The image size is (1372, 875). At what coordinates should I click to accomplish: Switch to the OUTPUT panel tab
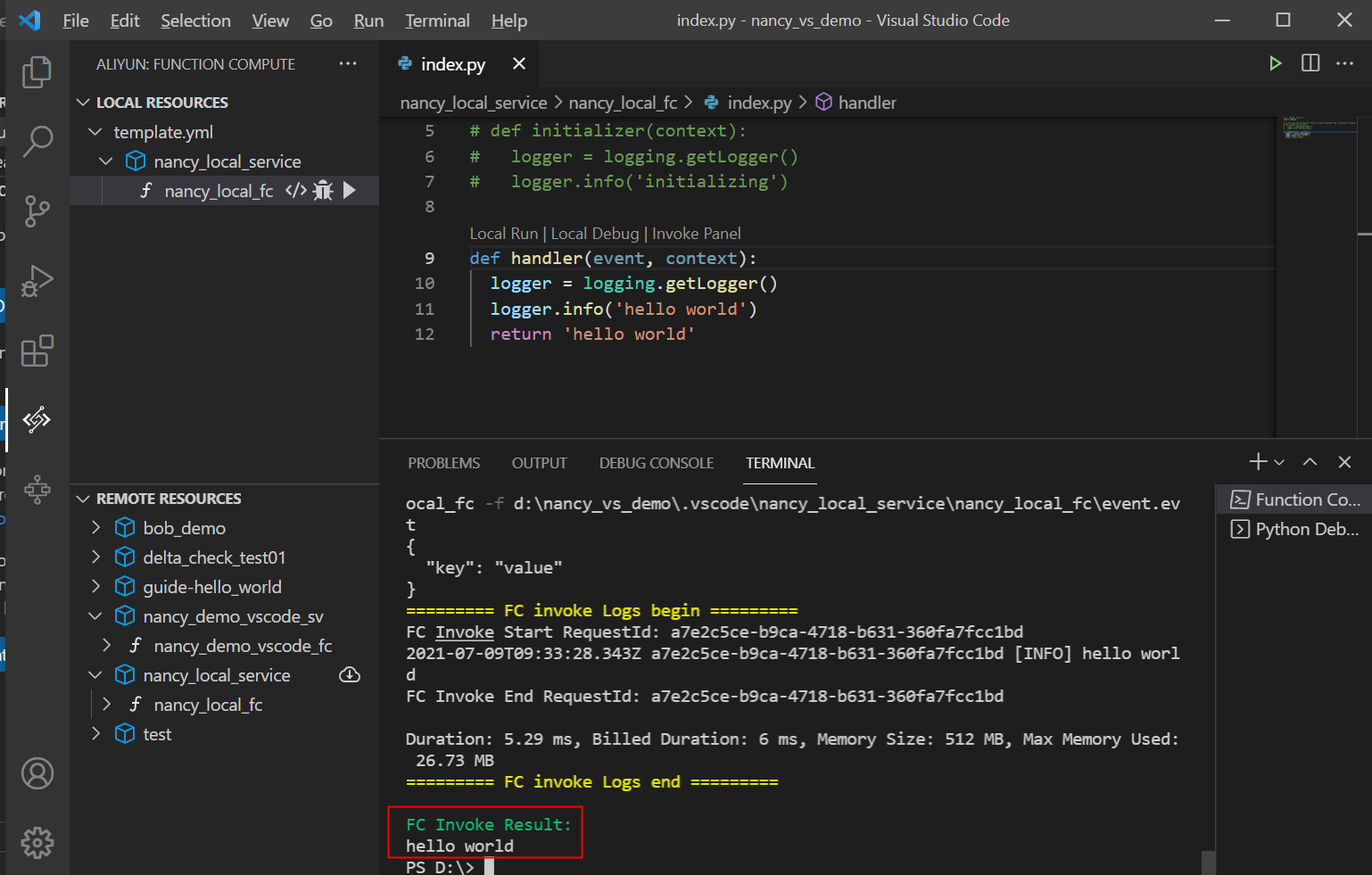pos(539,463)
